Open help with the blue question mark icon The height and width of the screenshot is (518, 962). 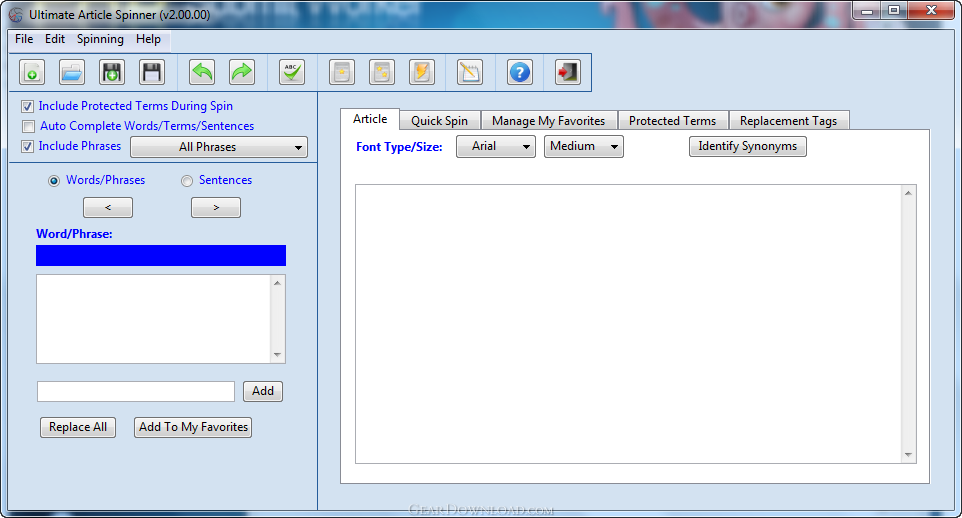pos(520,72)
